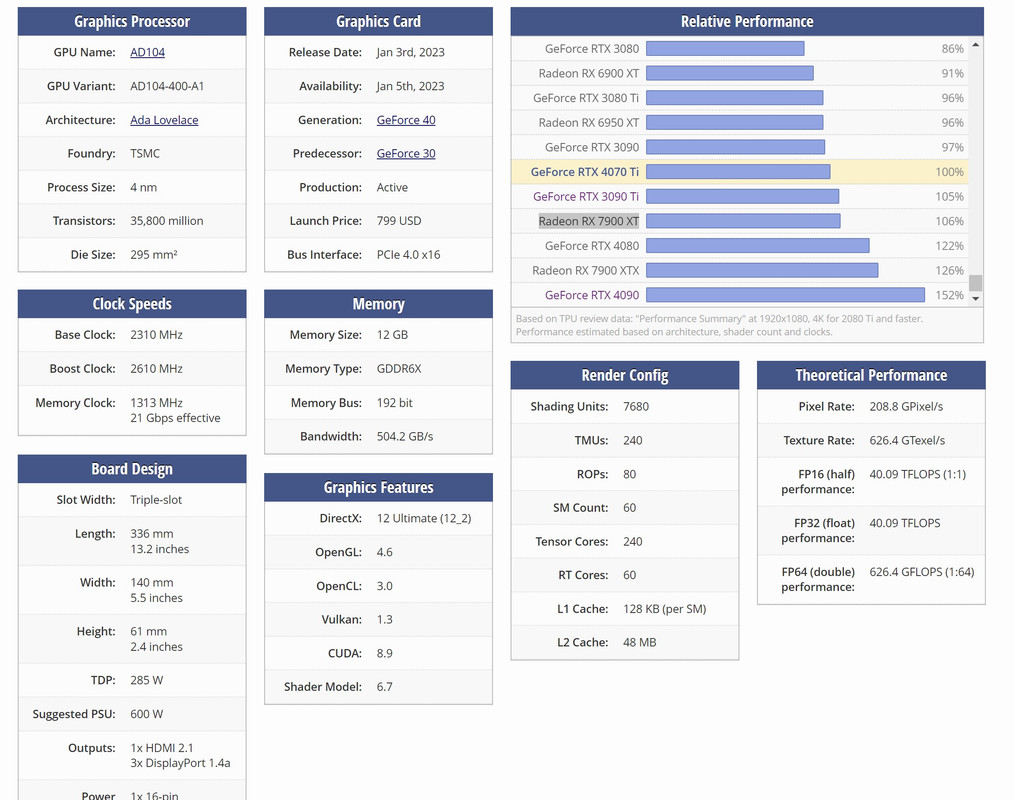Click the 2610 MHz boost clock value
Image resolution: width=1015 pixels, height=800 pixels.
(156, 368)
